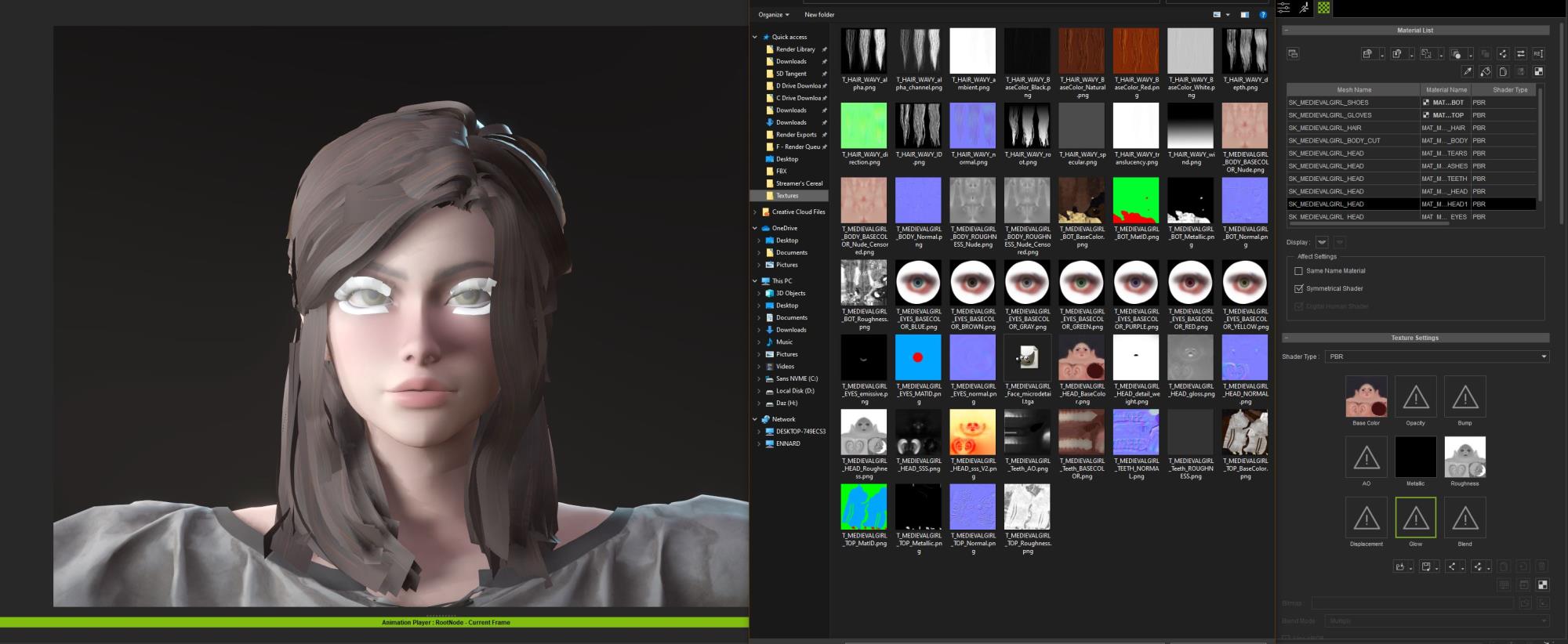Open Render Library in Quick access
This screenshot has width=1568, height=644.
pos(795,49)
